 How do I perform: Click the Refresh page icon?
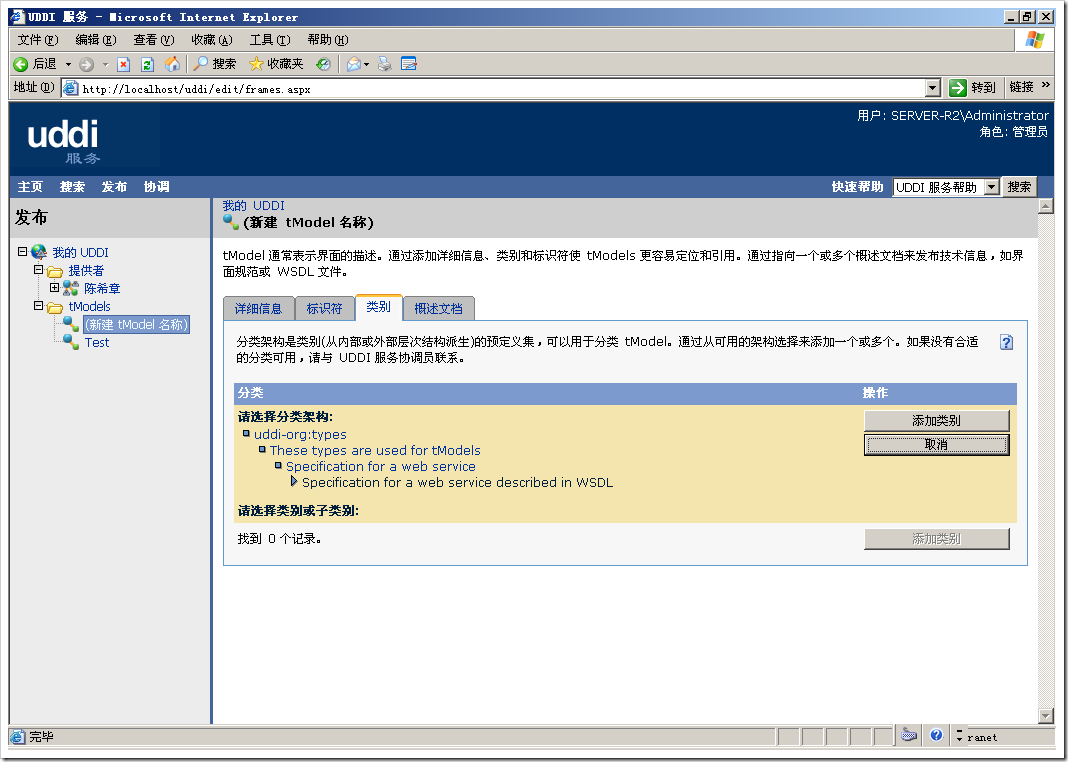click(147, 65)
